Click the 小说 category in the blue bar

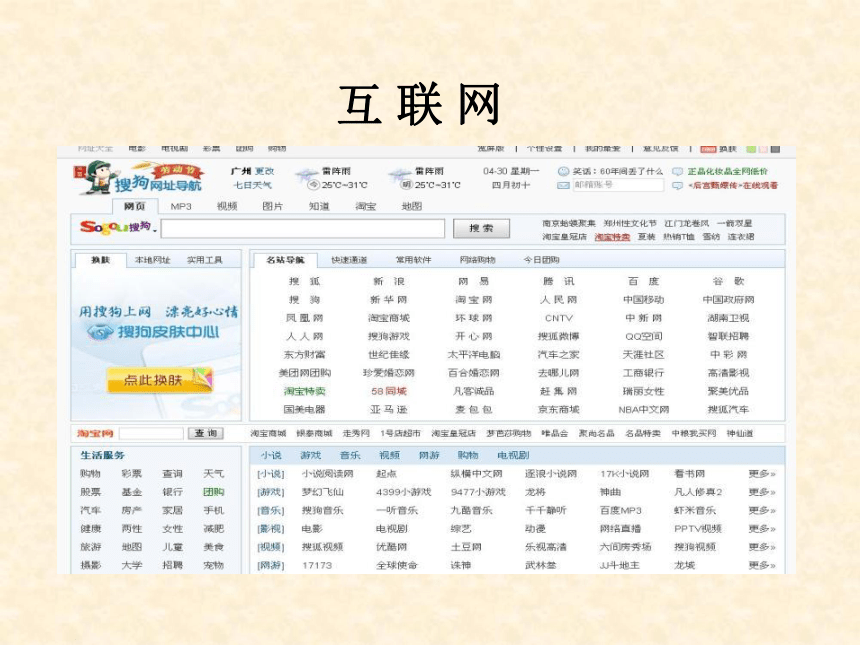coord(271,455)
